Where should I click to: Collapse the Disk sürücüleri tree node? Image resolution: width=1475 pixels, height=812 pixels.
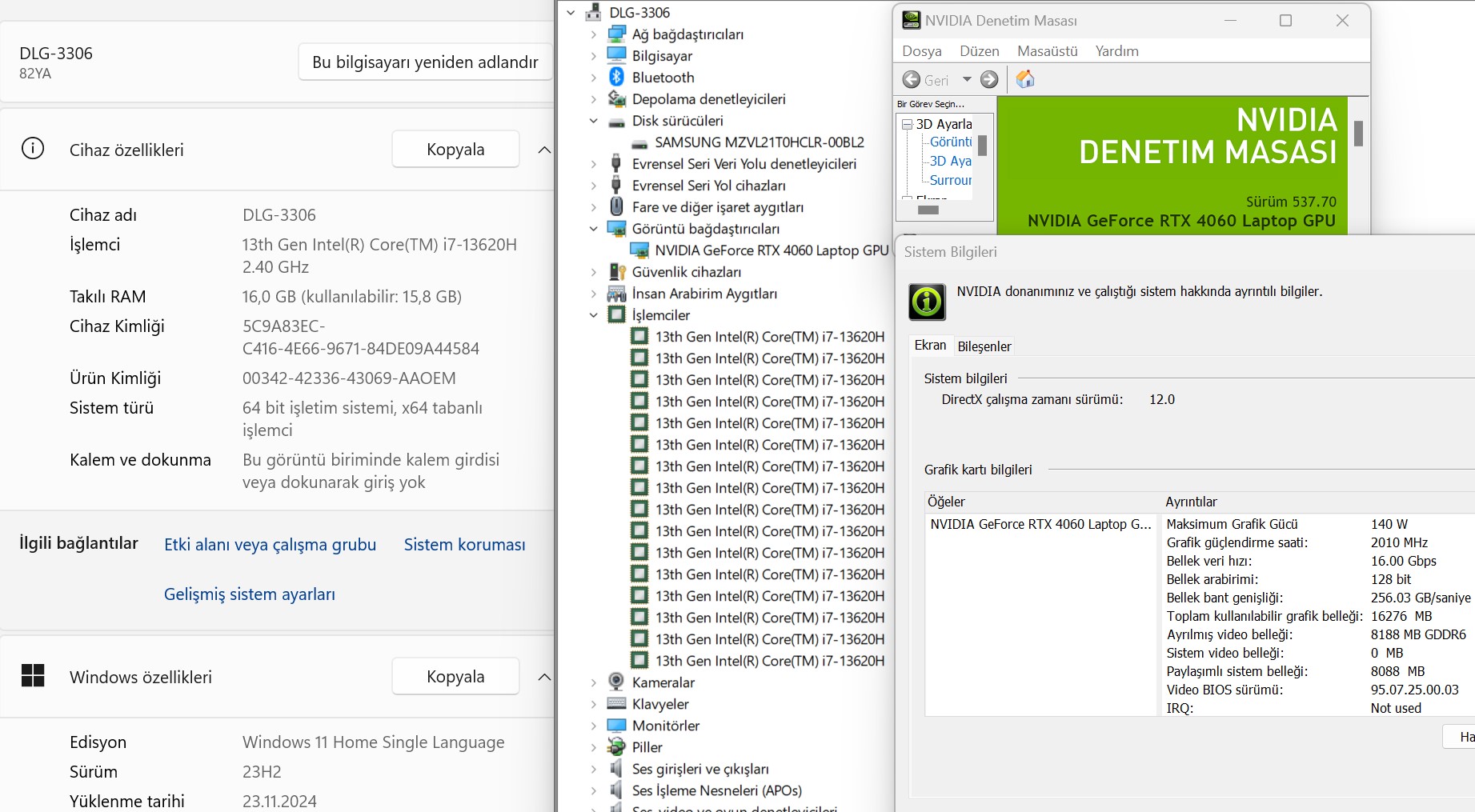pos(593,121)
